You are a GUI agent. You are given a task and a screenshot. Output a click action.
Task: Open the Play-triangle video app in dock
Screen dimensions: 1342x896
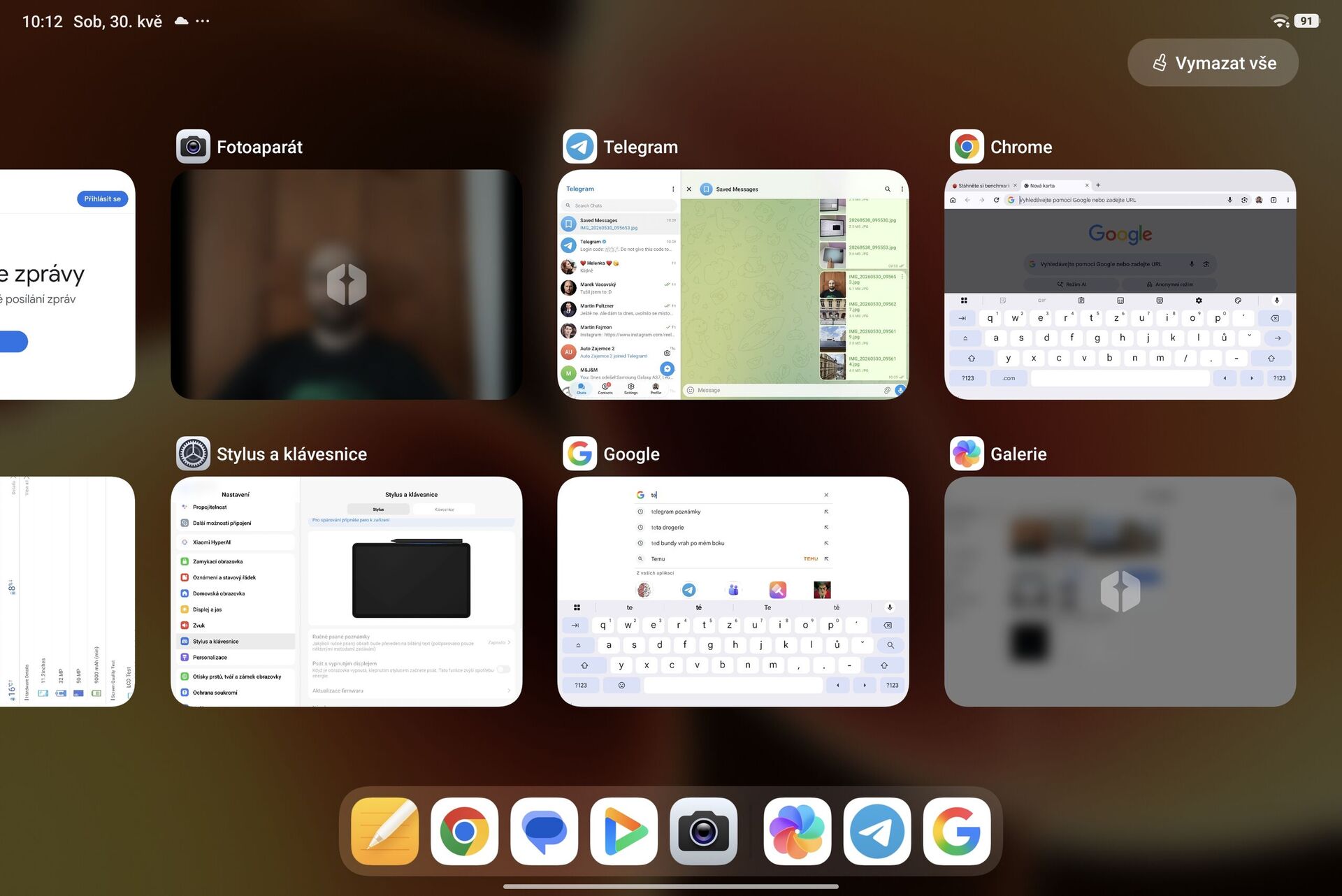pos(624,831)
